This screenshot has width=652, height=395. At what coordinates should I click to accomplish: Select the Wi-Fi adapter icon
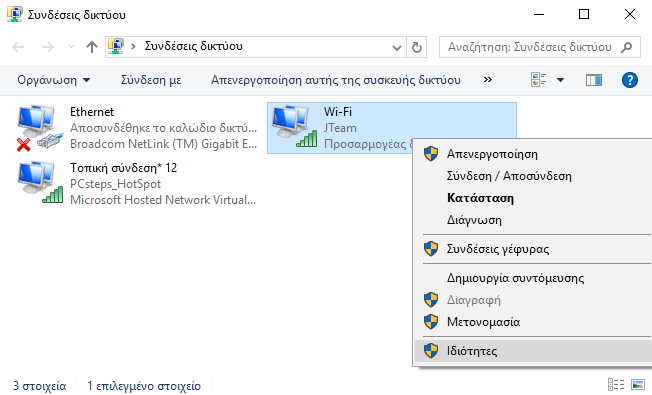point(294,126)
